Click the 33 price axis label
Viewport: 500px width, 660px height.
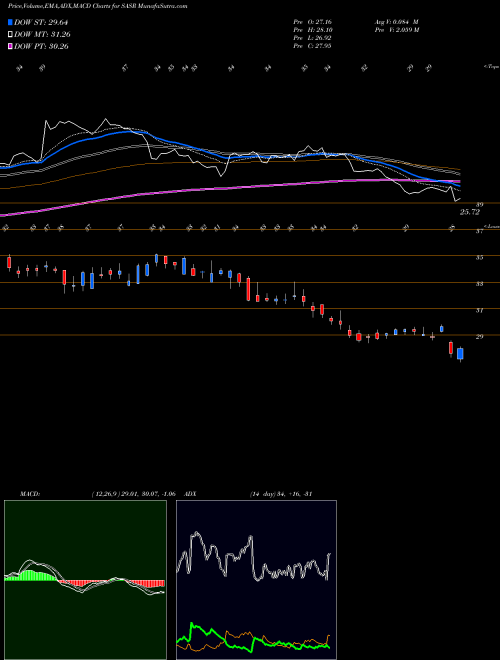click(x=479, y=284)
